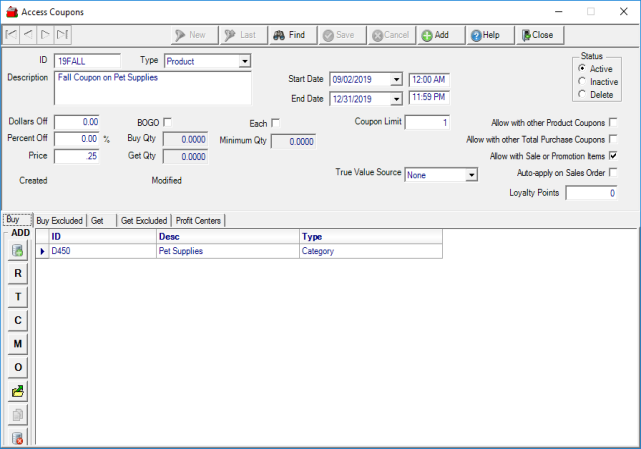Open the Type dropdown

click(x=245, y=61)
